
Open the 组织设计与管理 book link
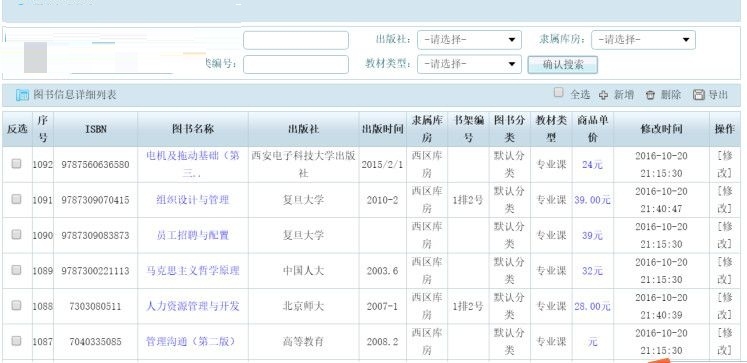pyautogui.click(x=193, y=200)
